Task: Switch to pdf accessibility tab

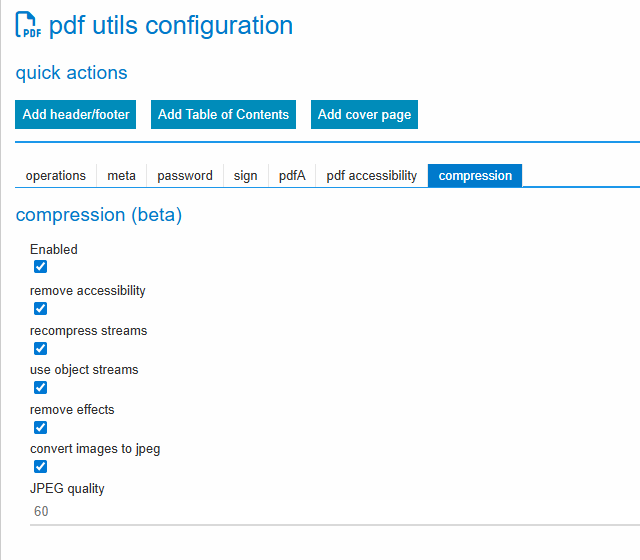Action: (x=372, y=175)
